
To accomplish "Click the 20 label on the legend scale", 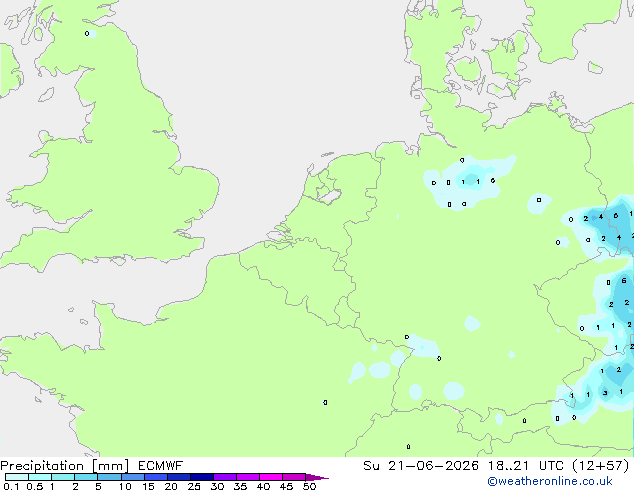I will click(x=171, y=486).
